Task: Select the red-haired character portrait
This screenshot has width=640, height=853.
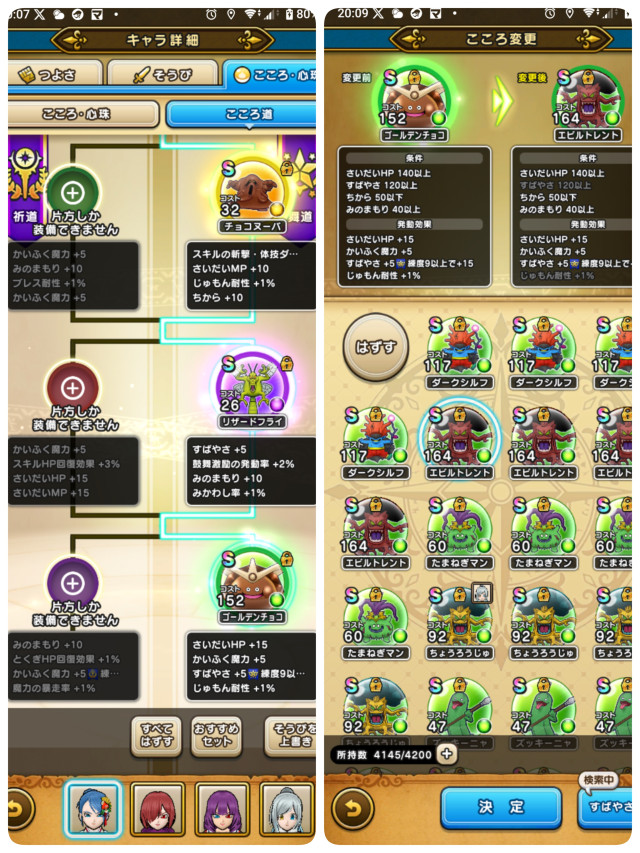Action: [158, 809]
